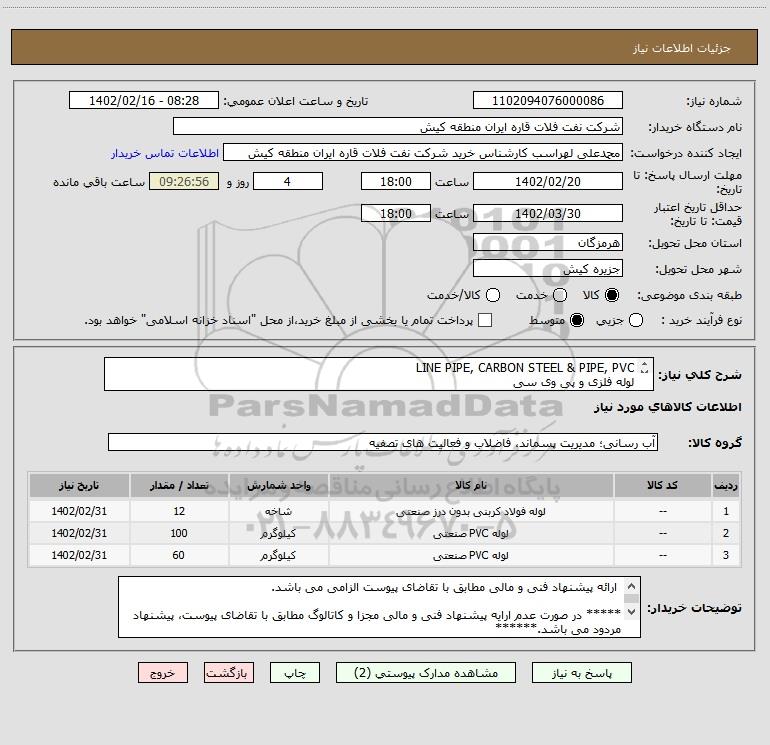Image resolution: width=770 pixels, height=745 pixels.
Task: Click row 1 need date 1402/02/31
Action: pyautogui.click(x=79, y=511)
